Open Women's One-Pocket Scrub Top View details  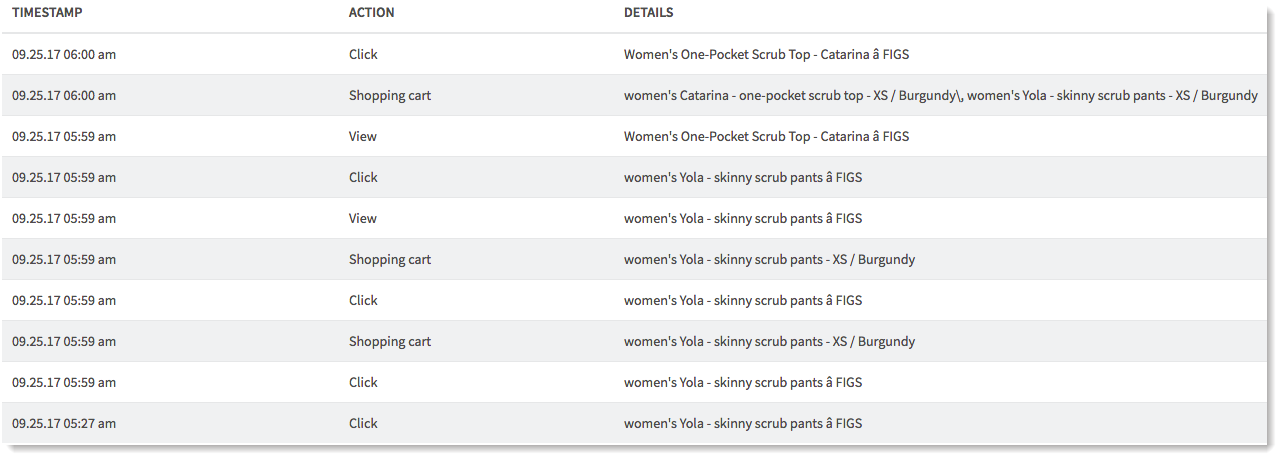(x=767, y=137)
